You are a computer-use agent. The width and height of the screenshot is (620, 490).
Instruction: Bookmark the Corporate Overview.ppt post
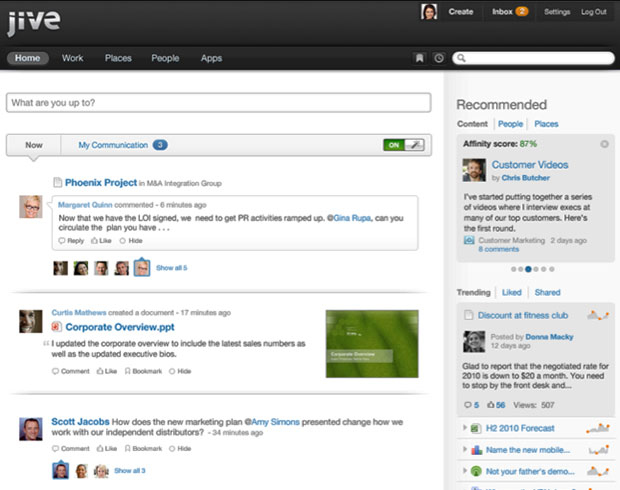(x=146, y=371)
